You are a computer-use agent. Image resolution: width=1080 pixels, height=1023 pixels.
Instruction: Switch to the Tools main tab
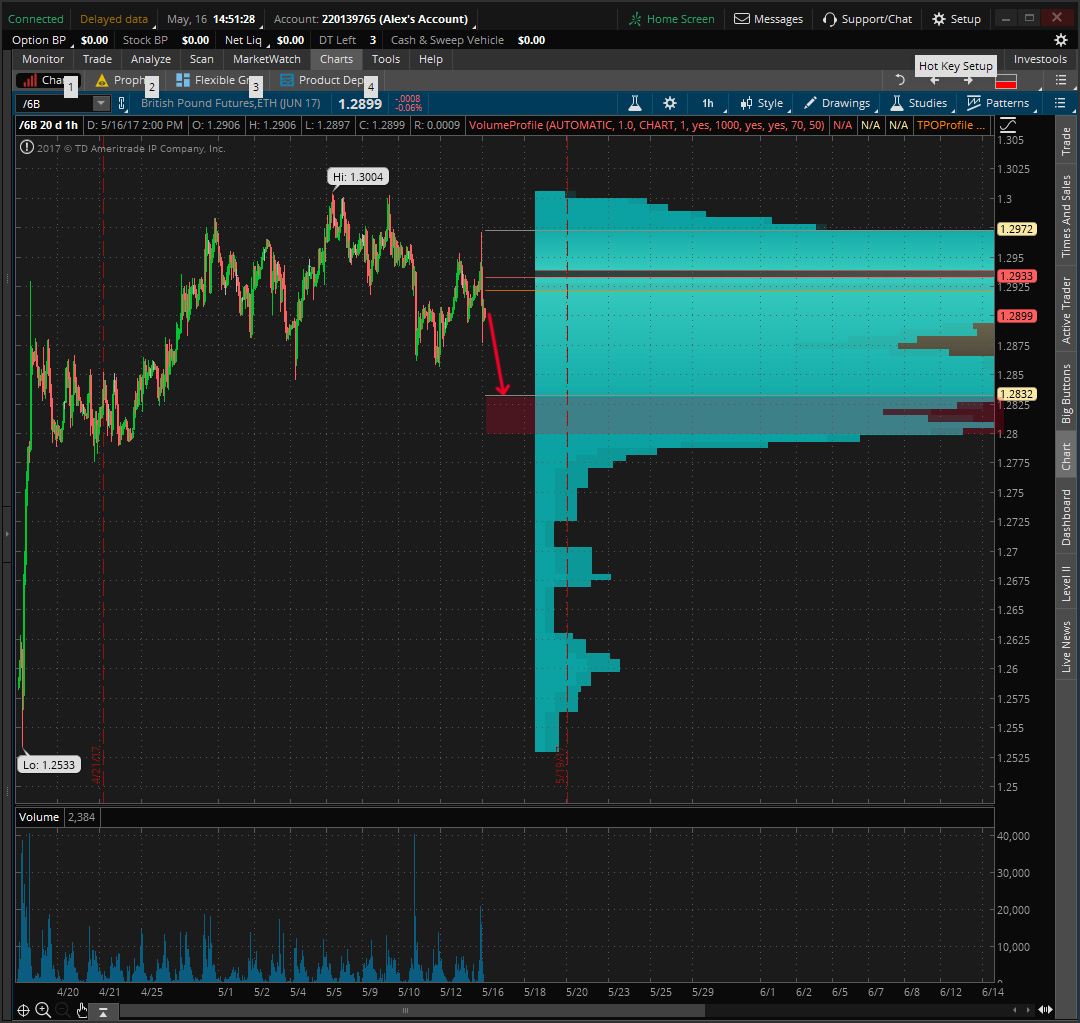[x=386, y=59]
